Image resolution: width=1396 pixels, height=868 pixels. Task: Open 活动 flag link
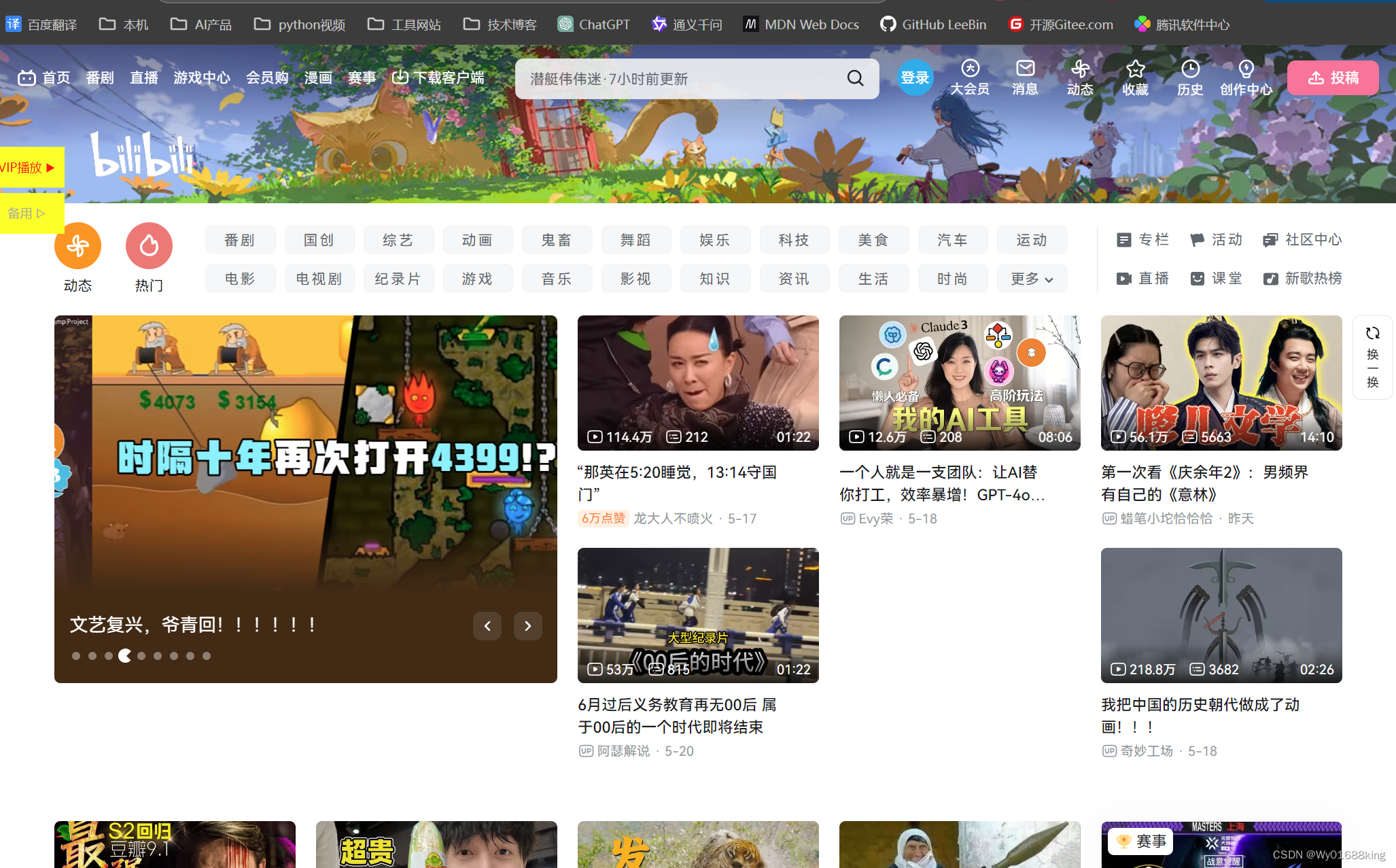[1216, 239]
